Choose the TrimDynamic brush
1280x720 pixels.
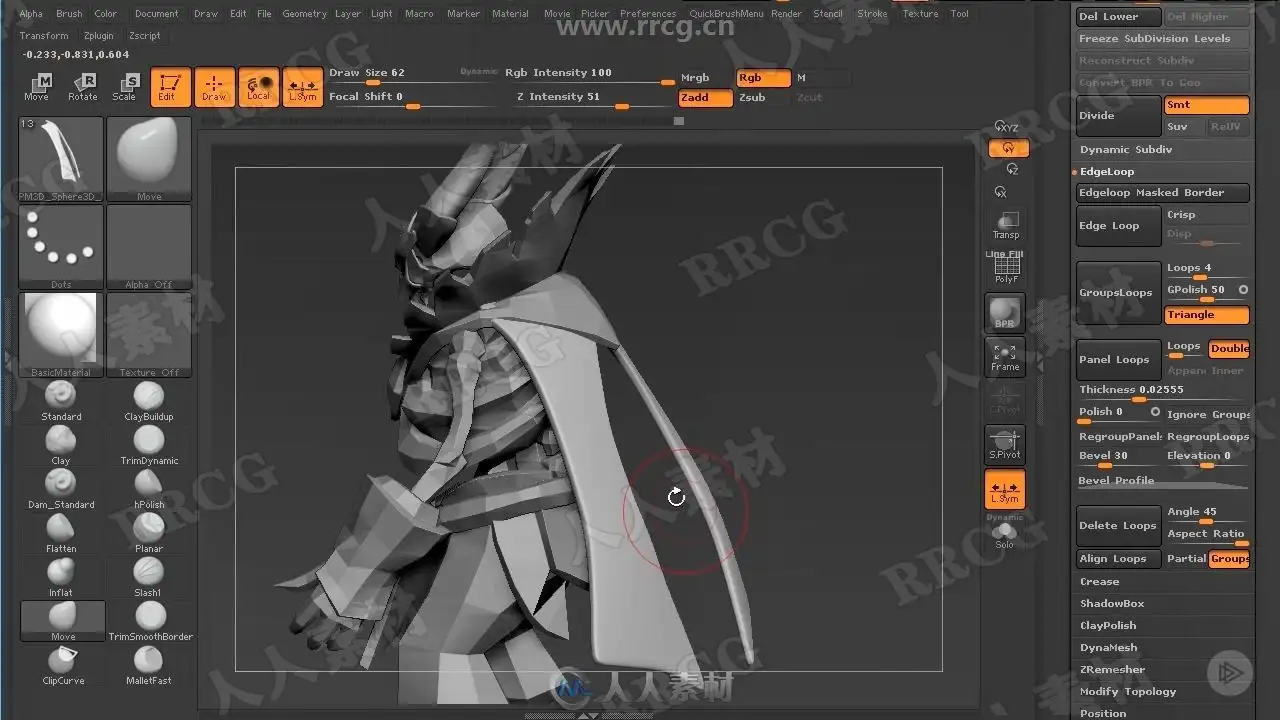click(x=148, y=444)
